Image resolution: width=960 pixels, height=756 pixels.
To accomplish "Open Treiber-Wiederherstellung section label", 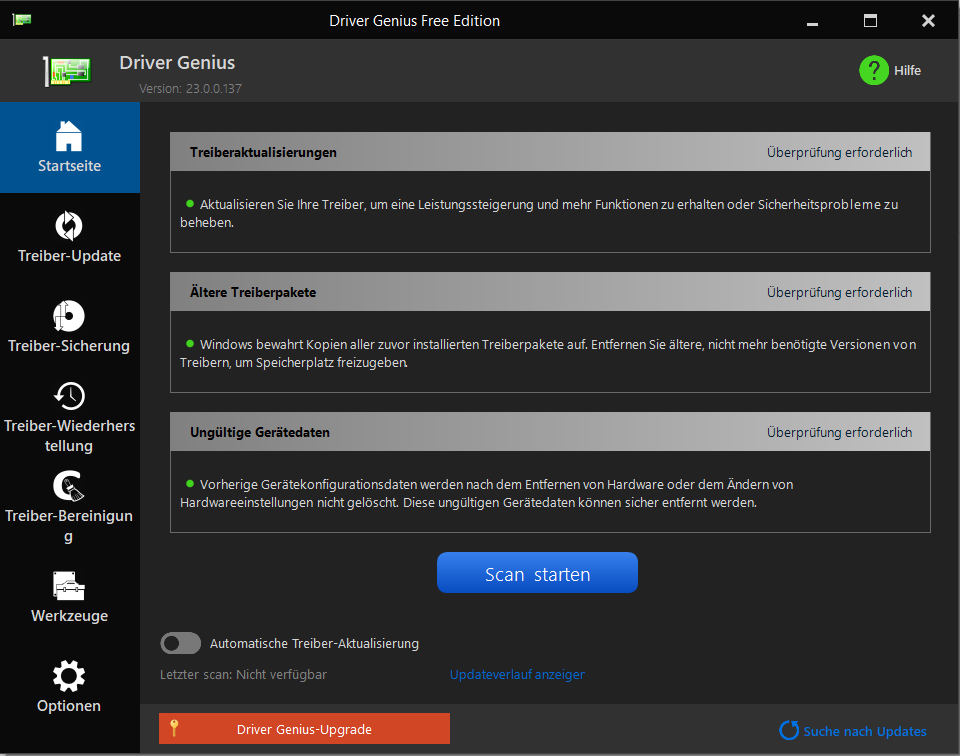I will (69, 435).
